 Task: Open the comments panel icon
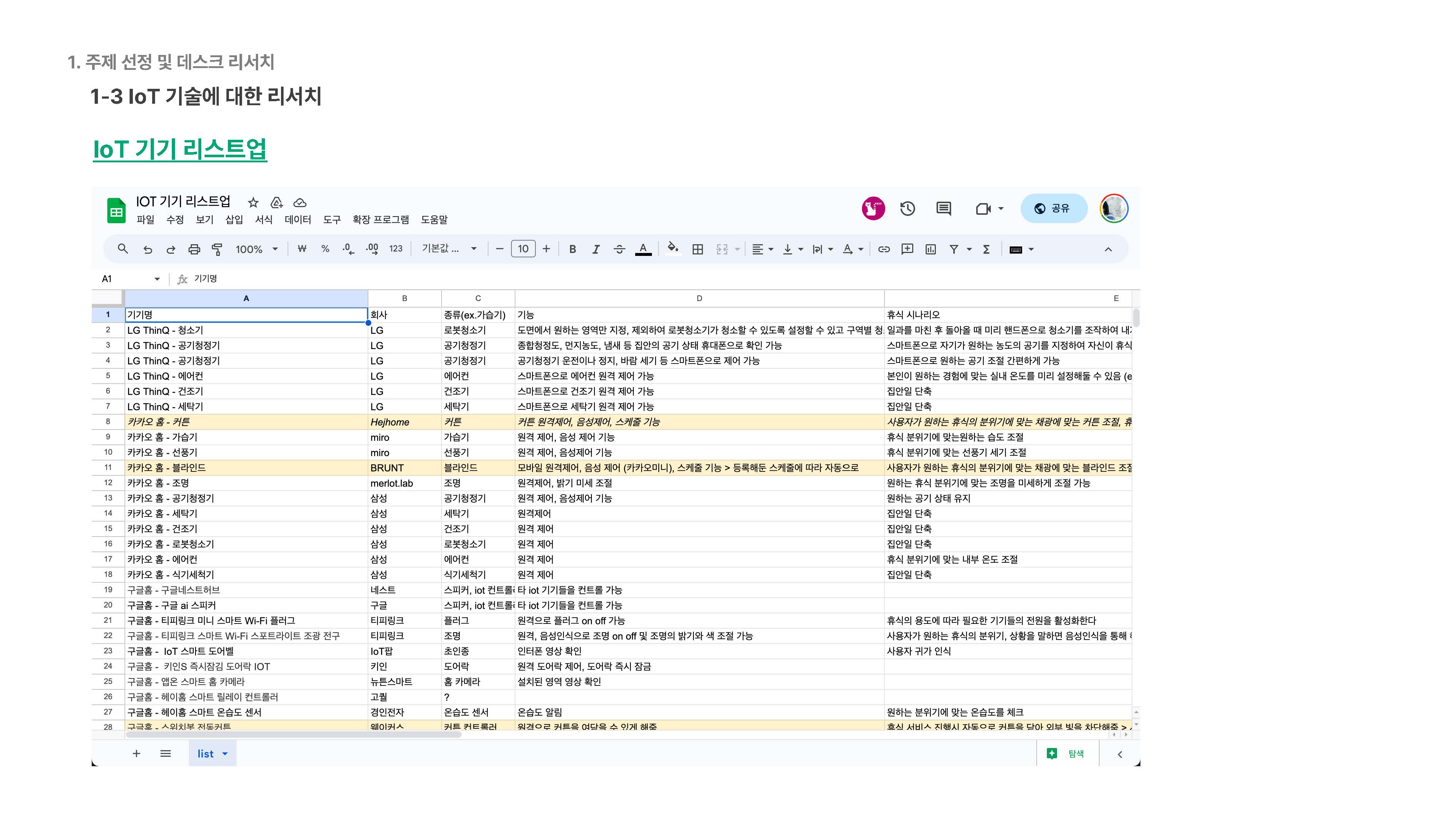click(x=943, y=209)
